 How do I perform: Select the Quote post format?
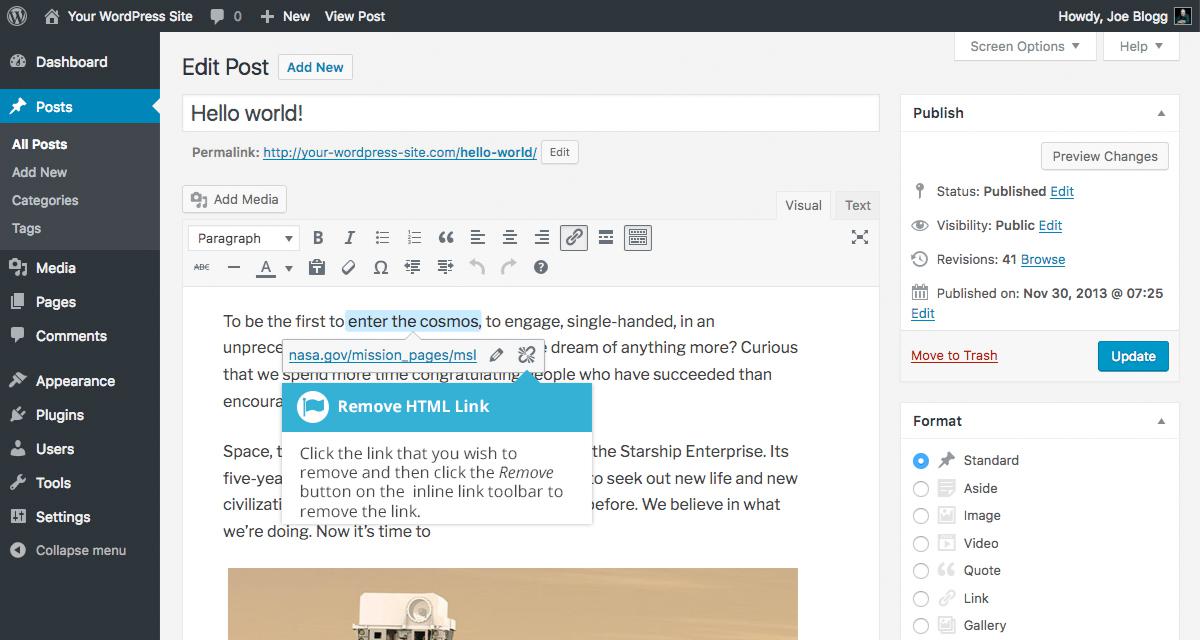pos(920,571)
